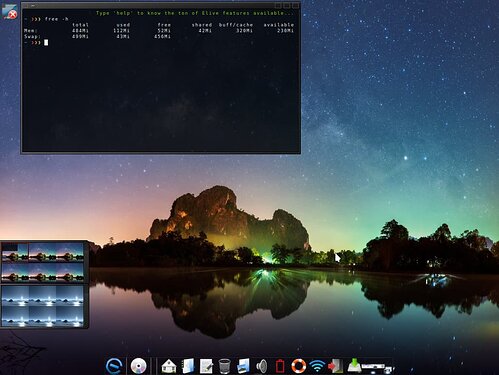Click the Mem total value 484Mi
This screenshot has width=499, height=375.
tap(80, 31)
